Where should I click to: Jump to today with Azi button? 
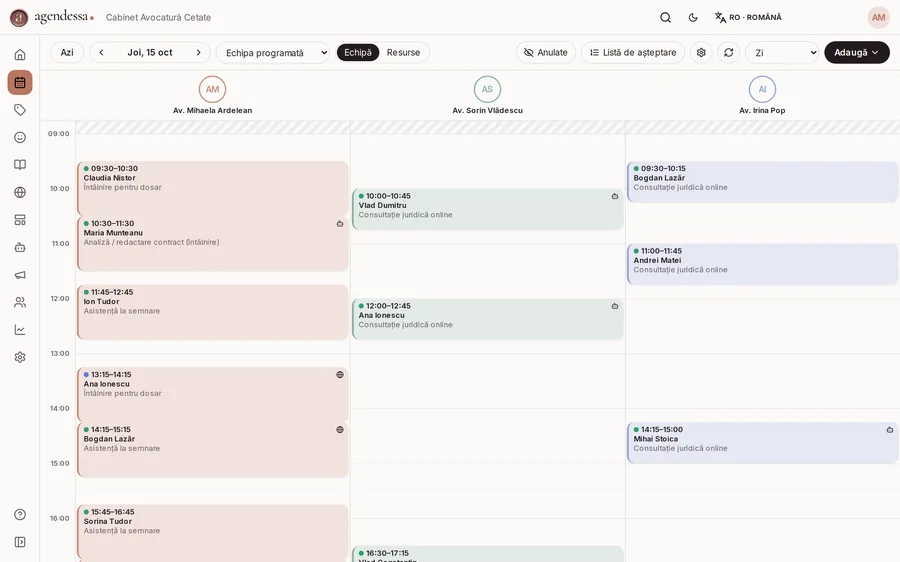pos(67,52)
